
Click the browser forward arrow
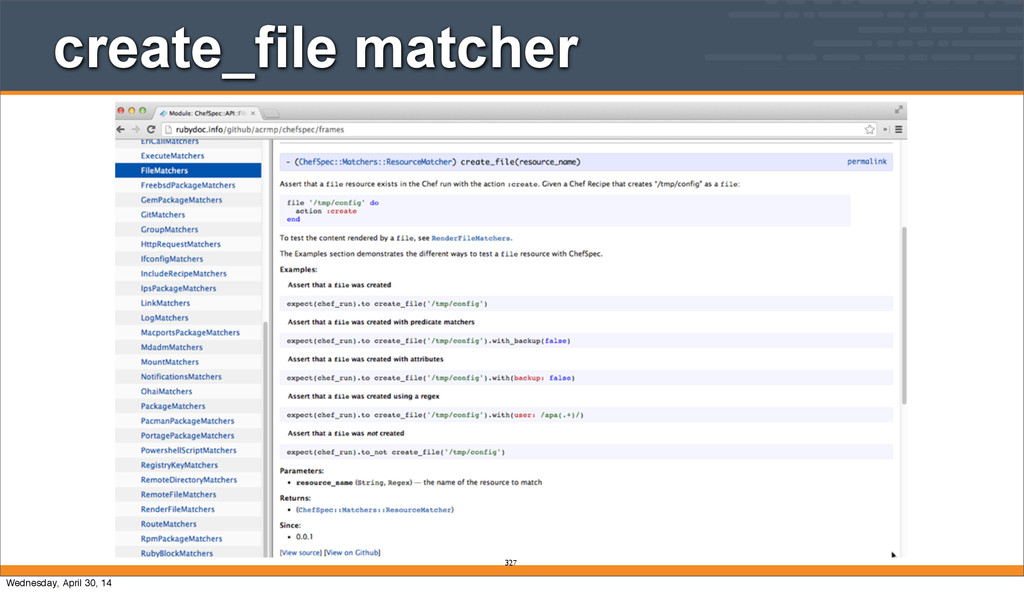click(135, 129)
